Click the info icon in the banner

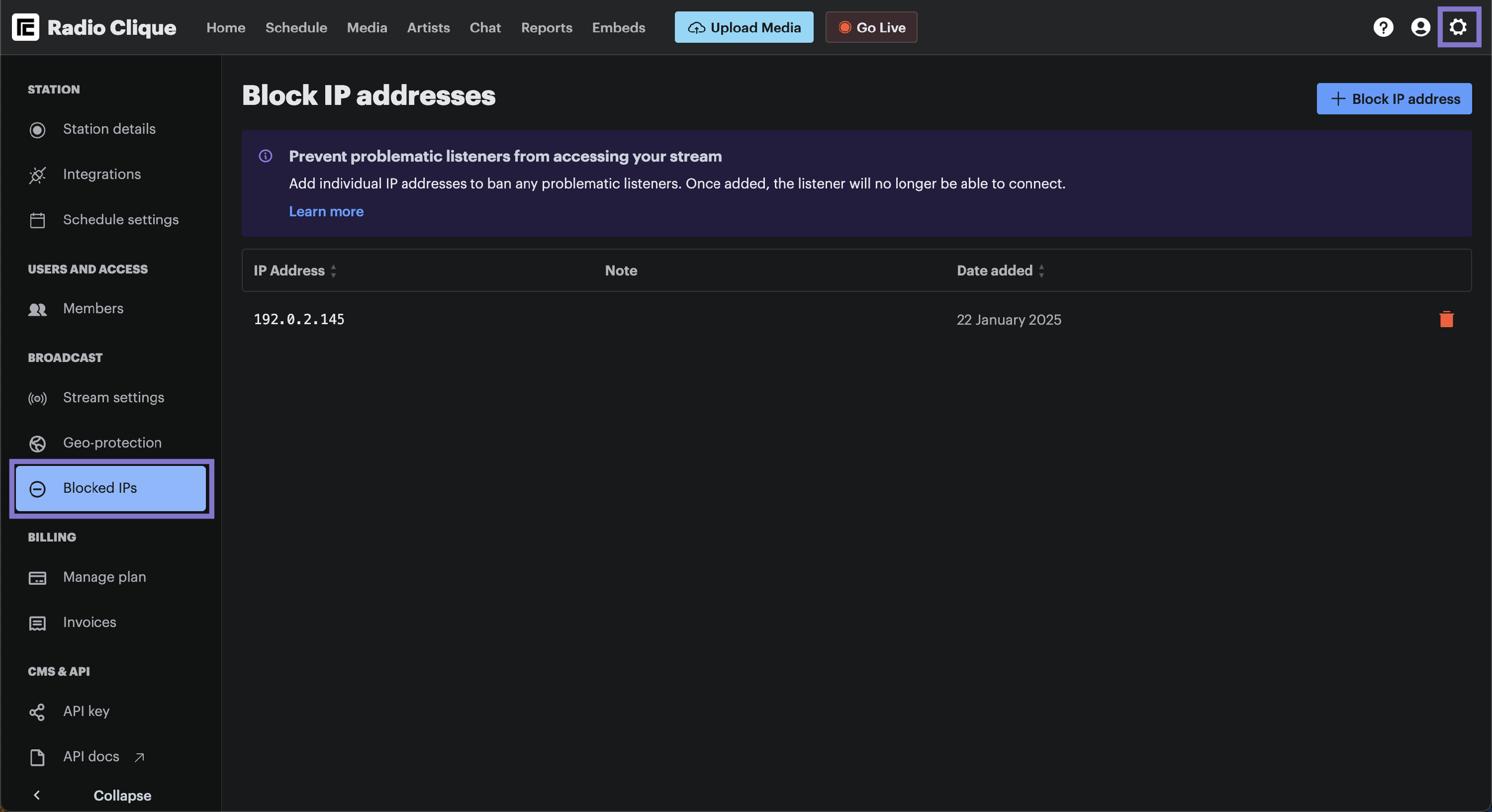pos(265,156)
